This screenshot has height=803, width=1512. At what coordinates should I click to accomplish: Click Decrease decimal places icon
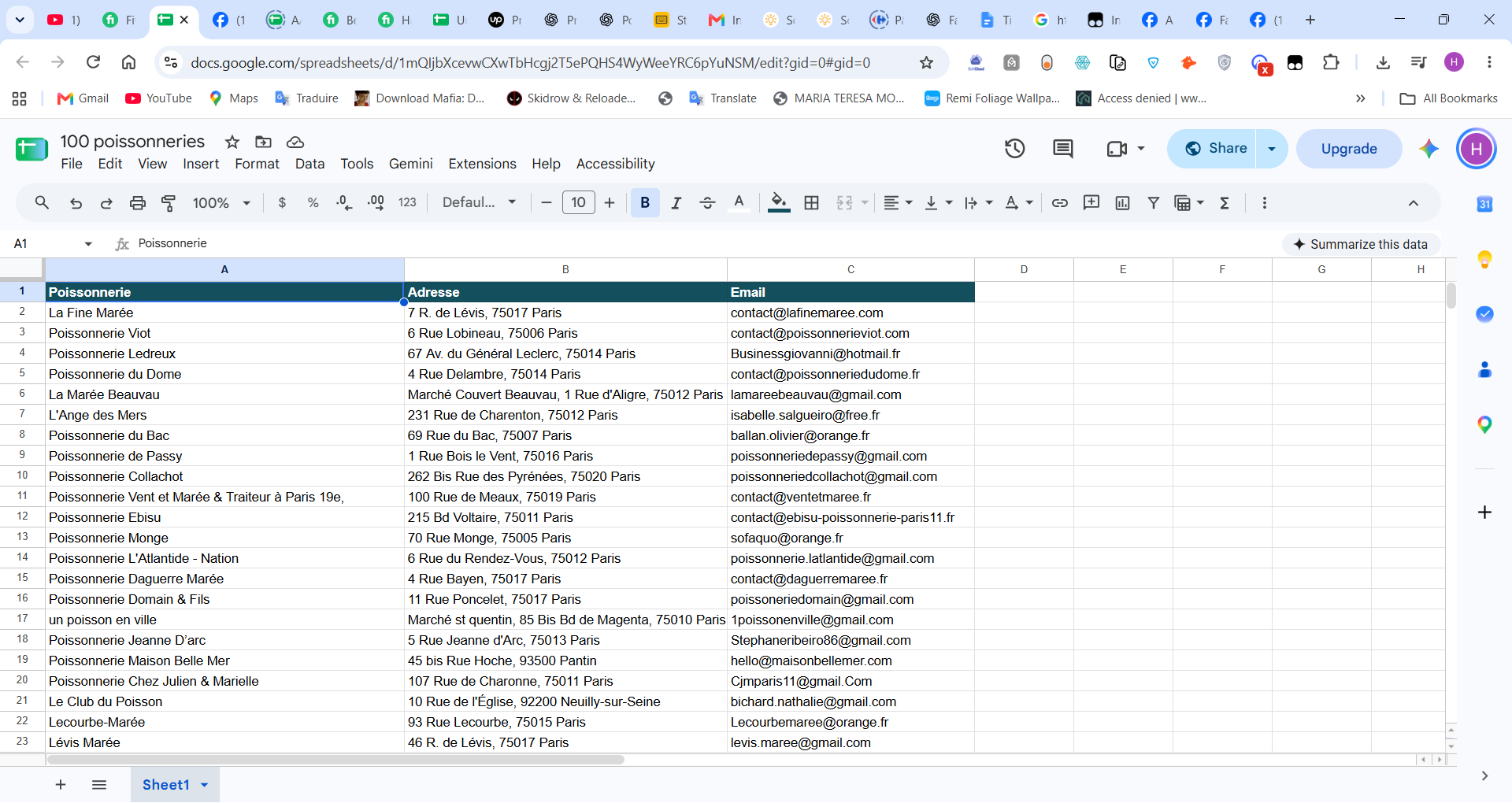[x=344, y=203]
